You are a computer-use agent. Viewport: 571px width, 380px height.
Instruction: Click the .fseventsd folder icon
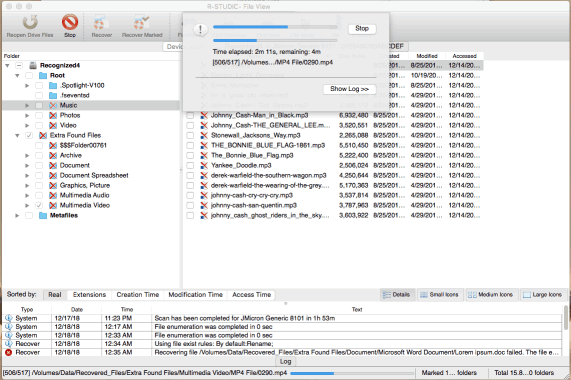(53, 95)
